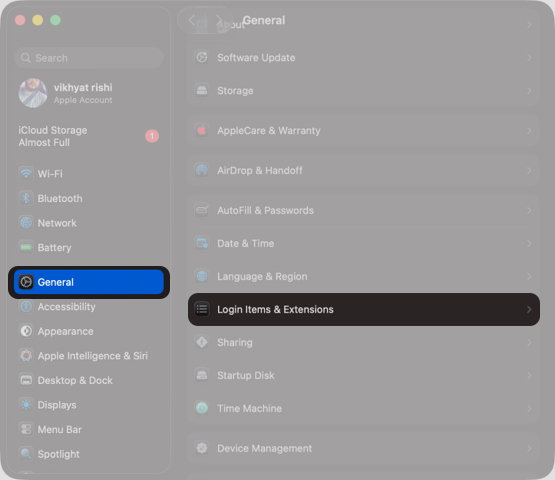Click the Battery icon in sidebar
The height and width of the screenshot is (480, 555).
pos(26,247)
